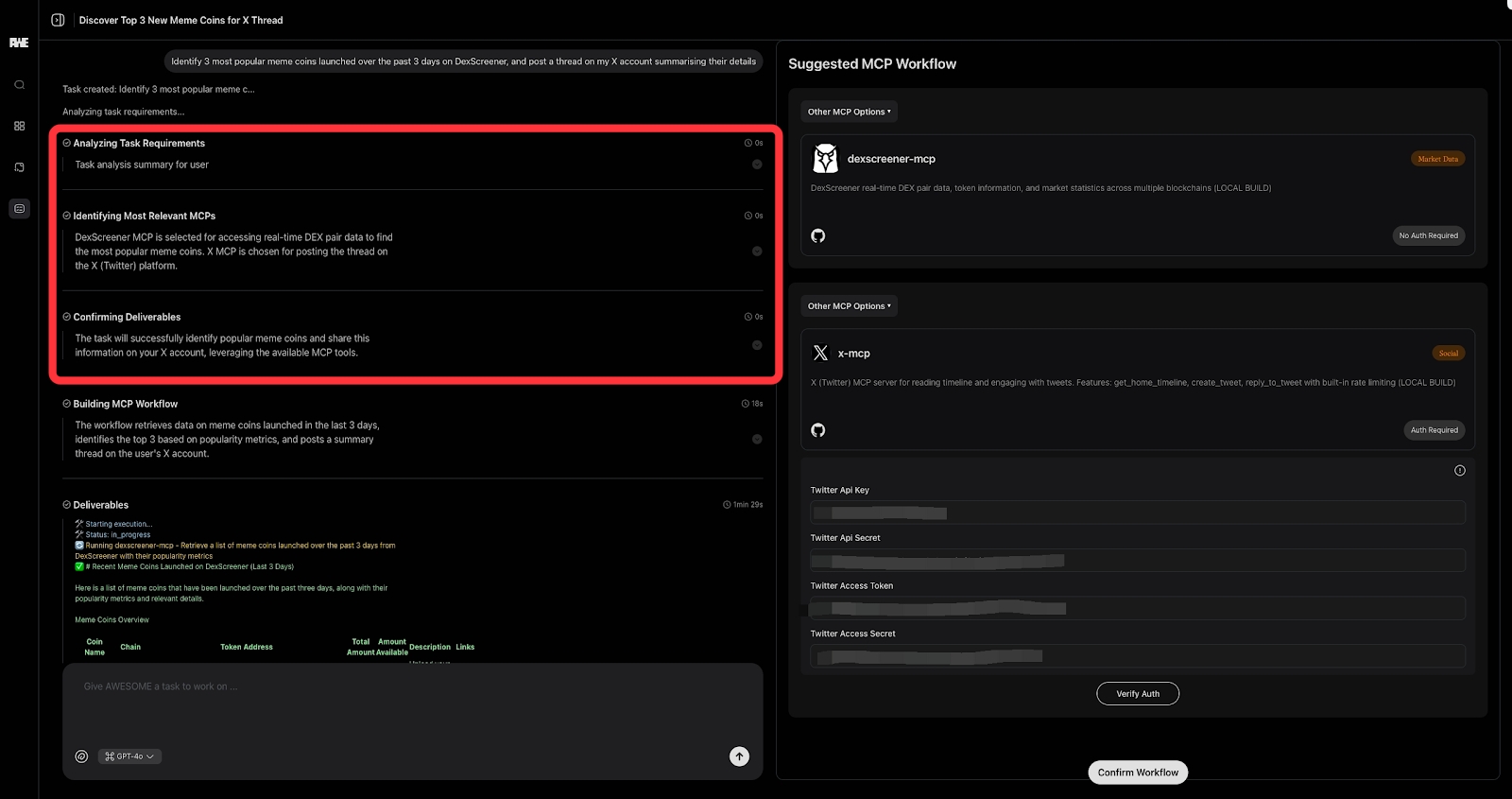Click the AWE logo in sidebar
Image resolution: width=1512 pixels, height=799 pixels.
(19, 43)
